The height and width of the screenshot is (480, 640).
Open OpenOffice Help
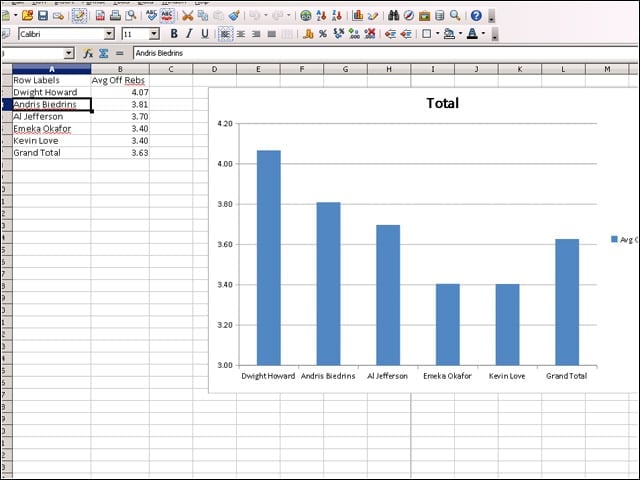click(476, 16)
